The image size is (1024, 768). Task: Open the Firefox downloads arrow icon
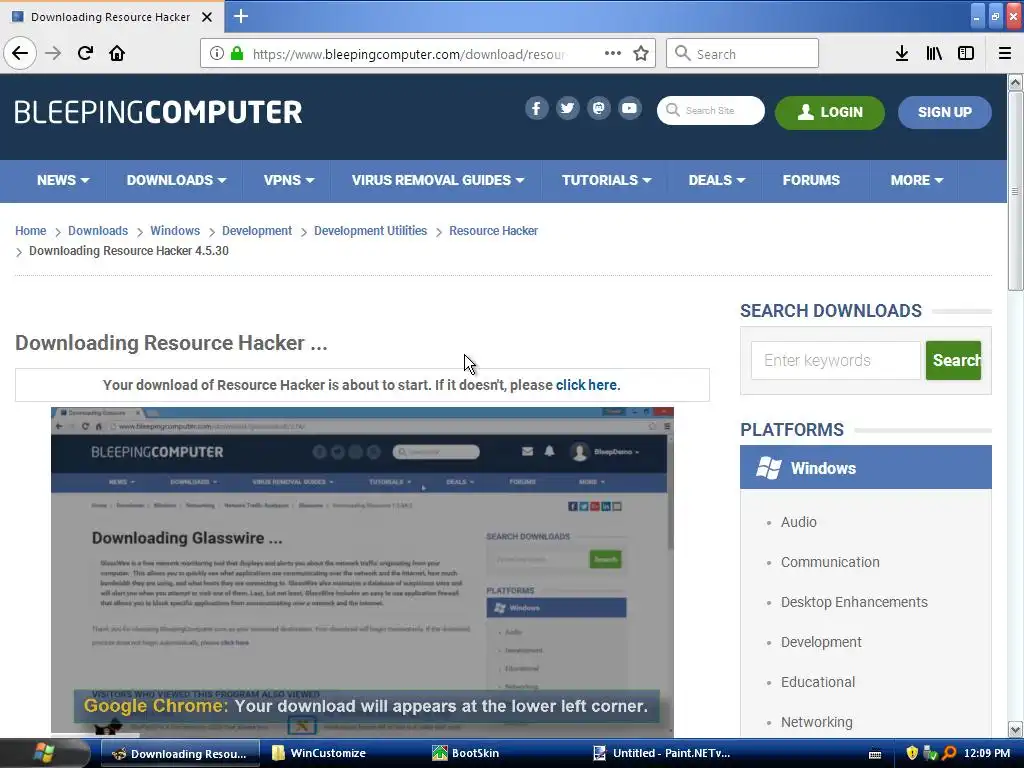[x=902, y=54]
